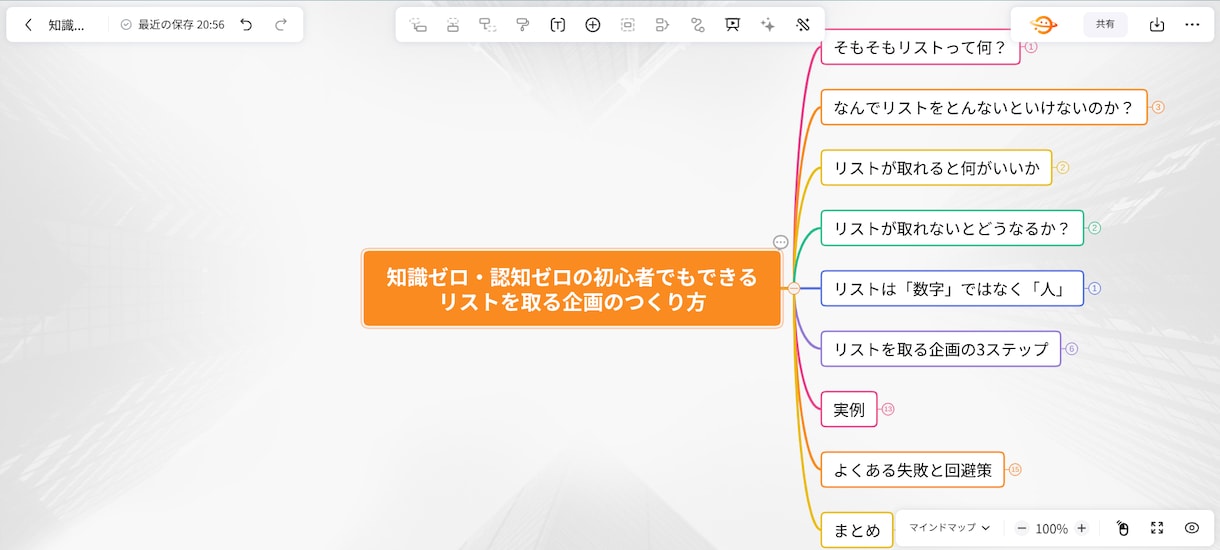The height and width of the screenshot is (550, 1220).
Task: Zoom in with the plus button
Action: coord(1081,528)
